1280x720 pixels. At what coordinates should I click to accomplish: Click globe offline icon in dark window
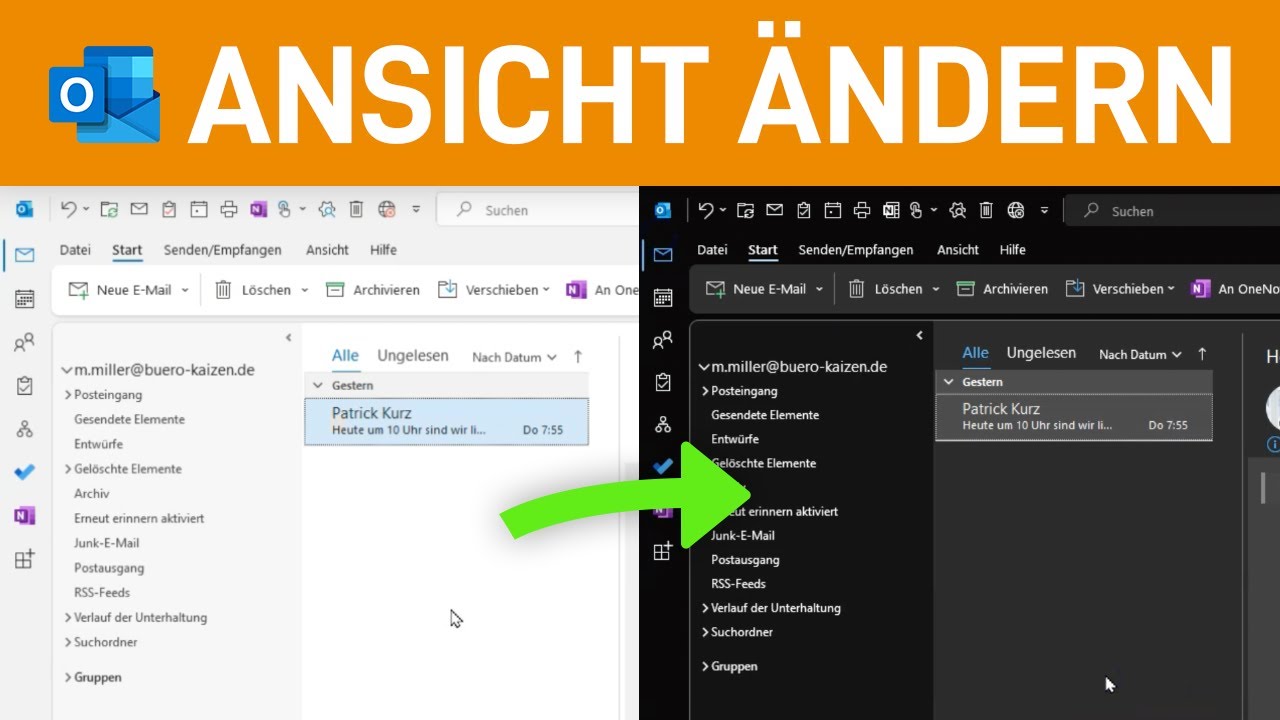(x=1016, y=210)
